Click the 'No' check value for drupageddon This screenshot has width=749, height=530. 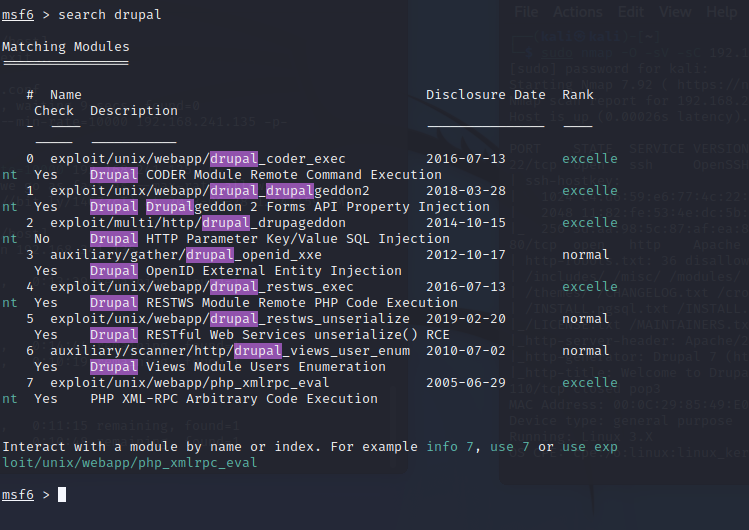pyautogui.click(x=42, y=239)
